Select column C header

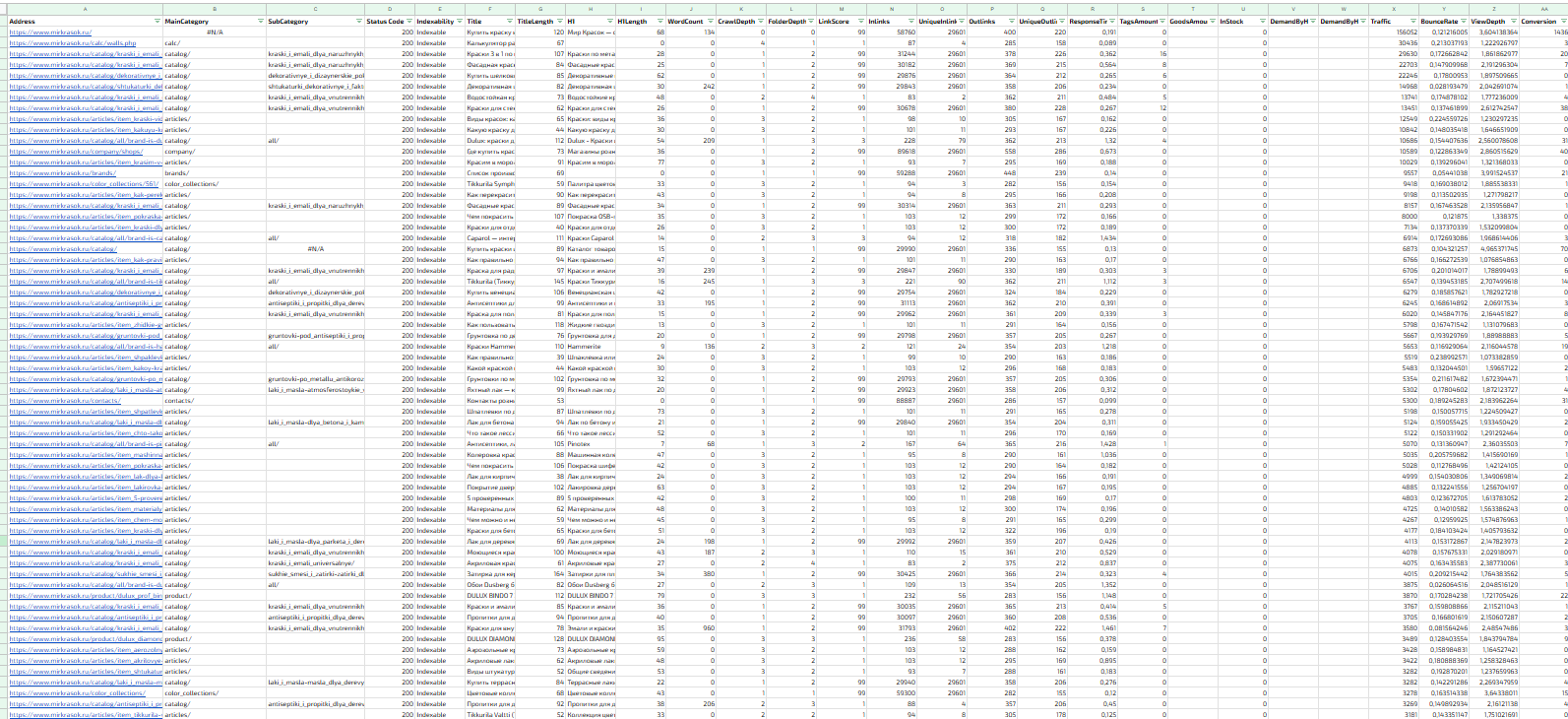[315, 9]
